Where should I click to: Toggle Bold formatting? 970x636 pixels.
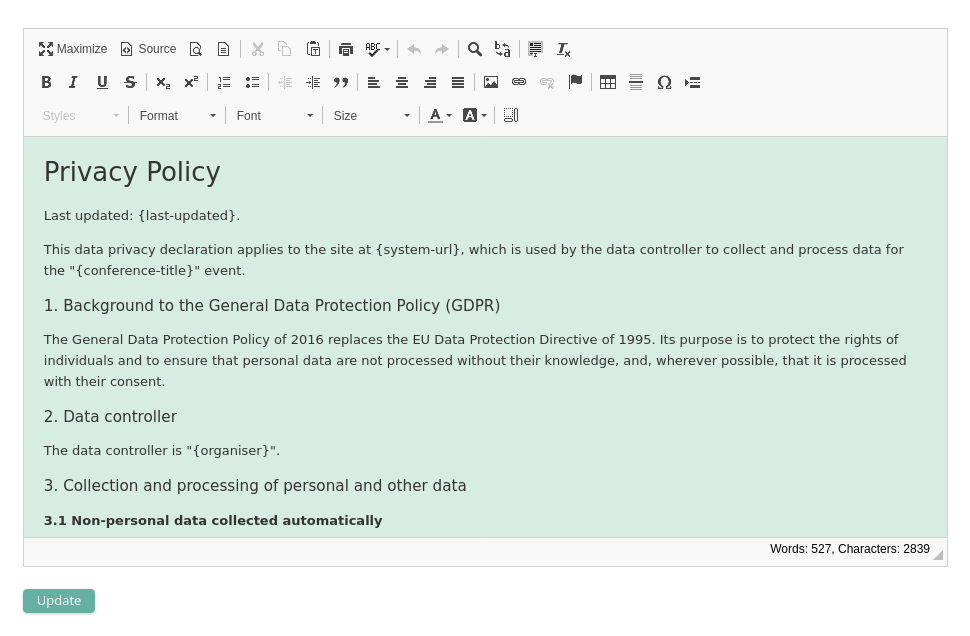pos(46,83)
